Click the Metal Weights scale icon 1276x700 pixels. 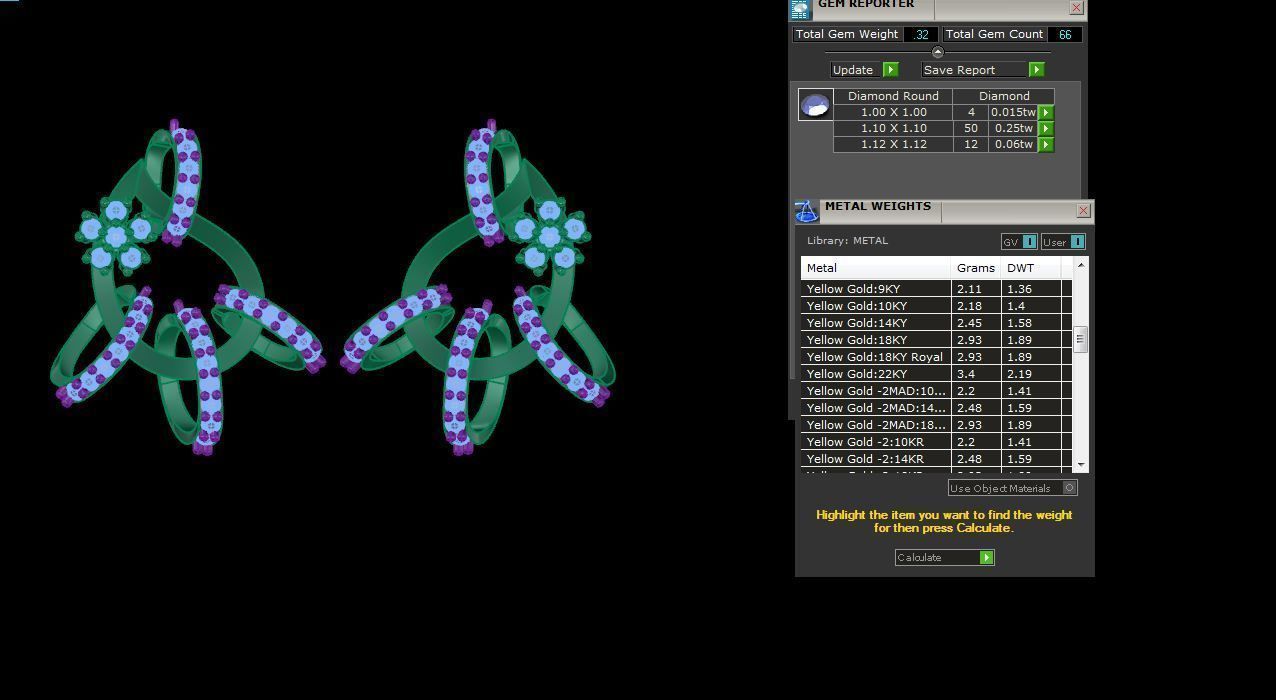point(806,211)
